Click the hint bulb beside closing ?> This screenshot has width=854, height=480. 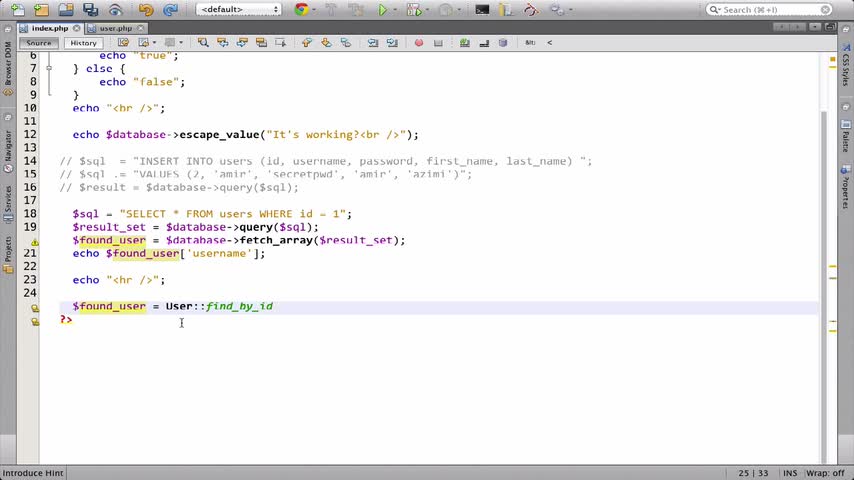coord(35,321)
